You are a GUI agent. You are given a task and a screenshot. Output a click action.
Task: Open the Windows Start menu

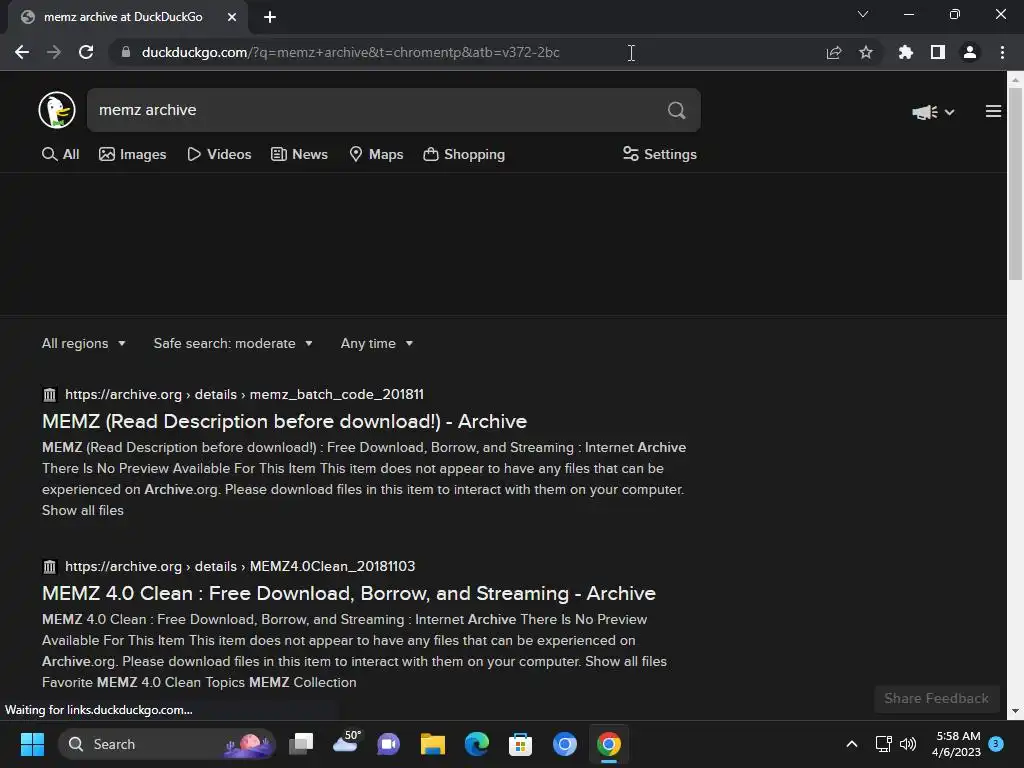pos(32,744)
